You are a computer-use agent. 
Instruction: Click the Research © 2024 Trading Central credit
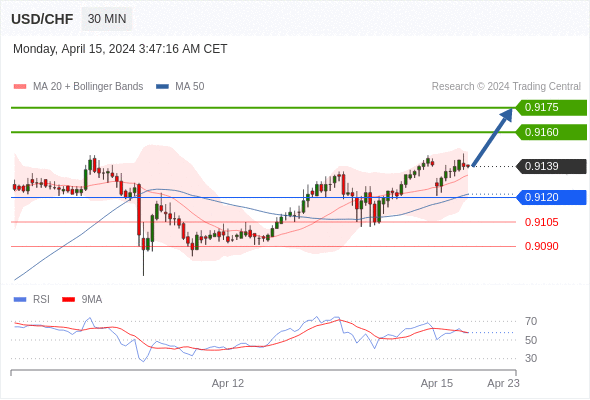click(506, 87)
